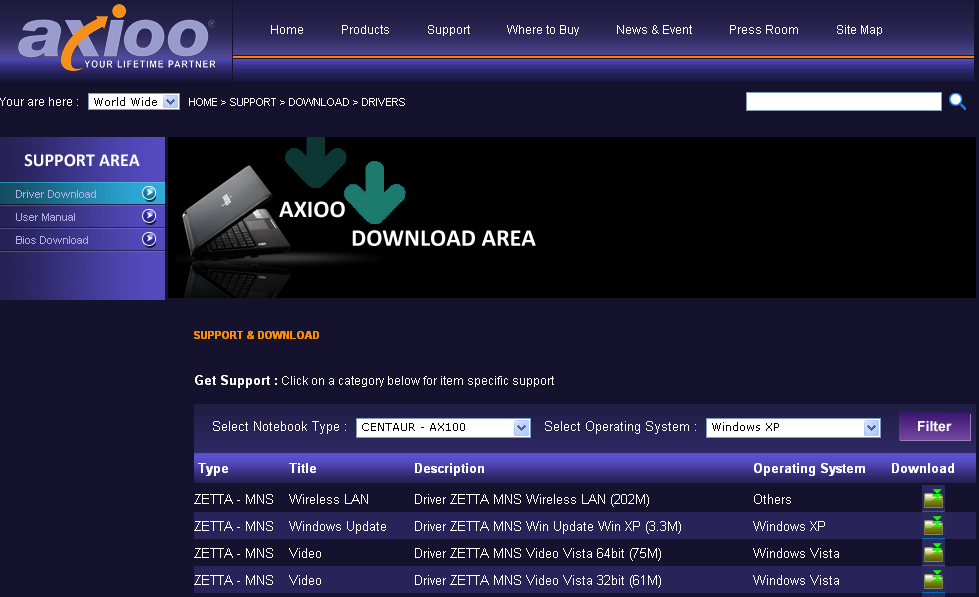Open the Products menu

365,30
